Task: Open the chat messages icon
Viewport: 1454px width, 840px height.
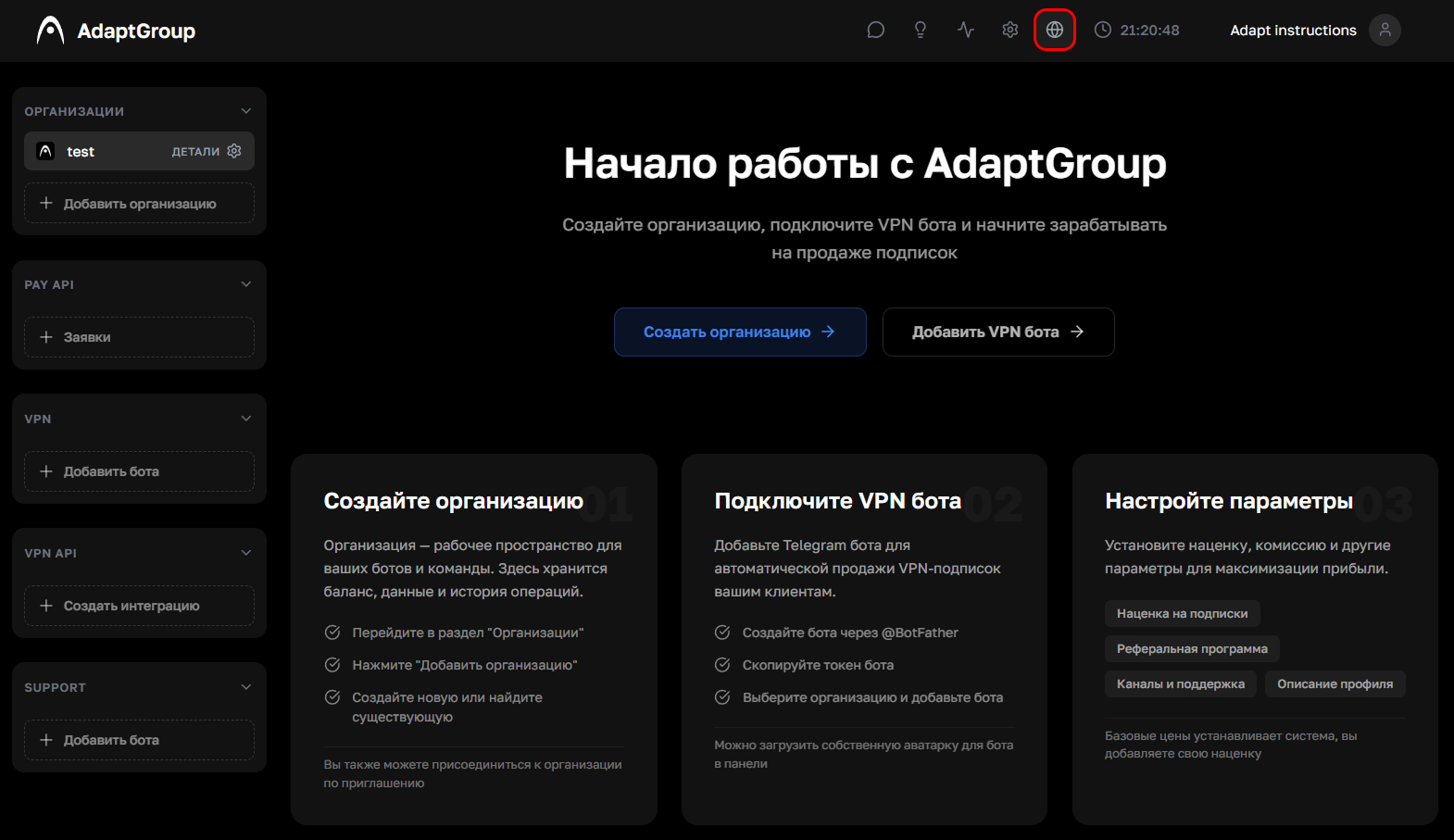Action: pyautogui.click(x=875, y=30)
